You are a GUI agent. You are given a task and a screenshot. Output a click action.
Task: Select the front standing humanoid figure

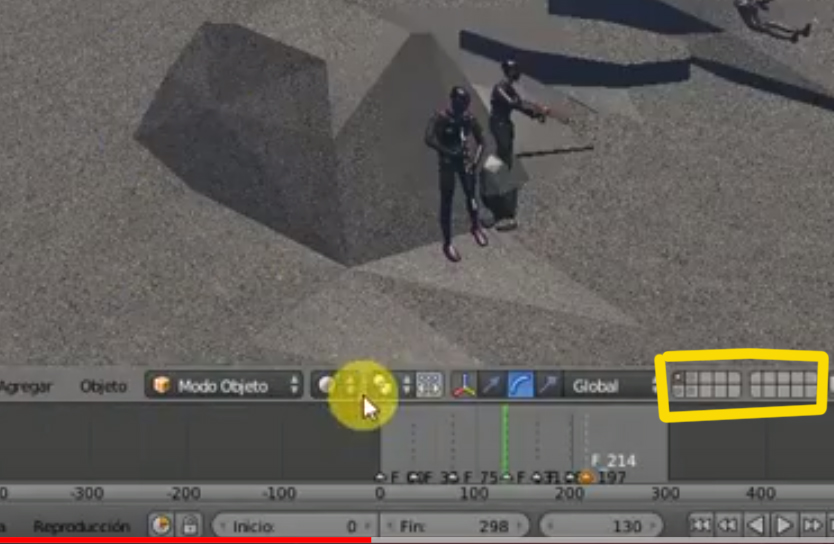point(456,171)
